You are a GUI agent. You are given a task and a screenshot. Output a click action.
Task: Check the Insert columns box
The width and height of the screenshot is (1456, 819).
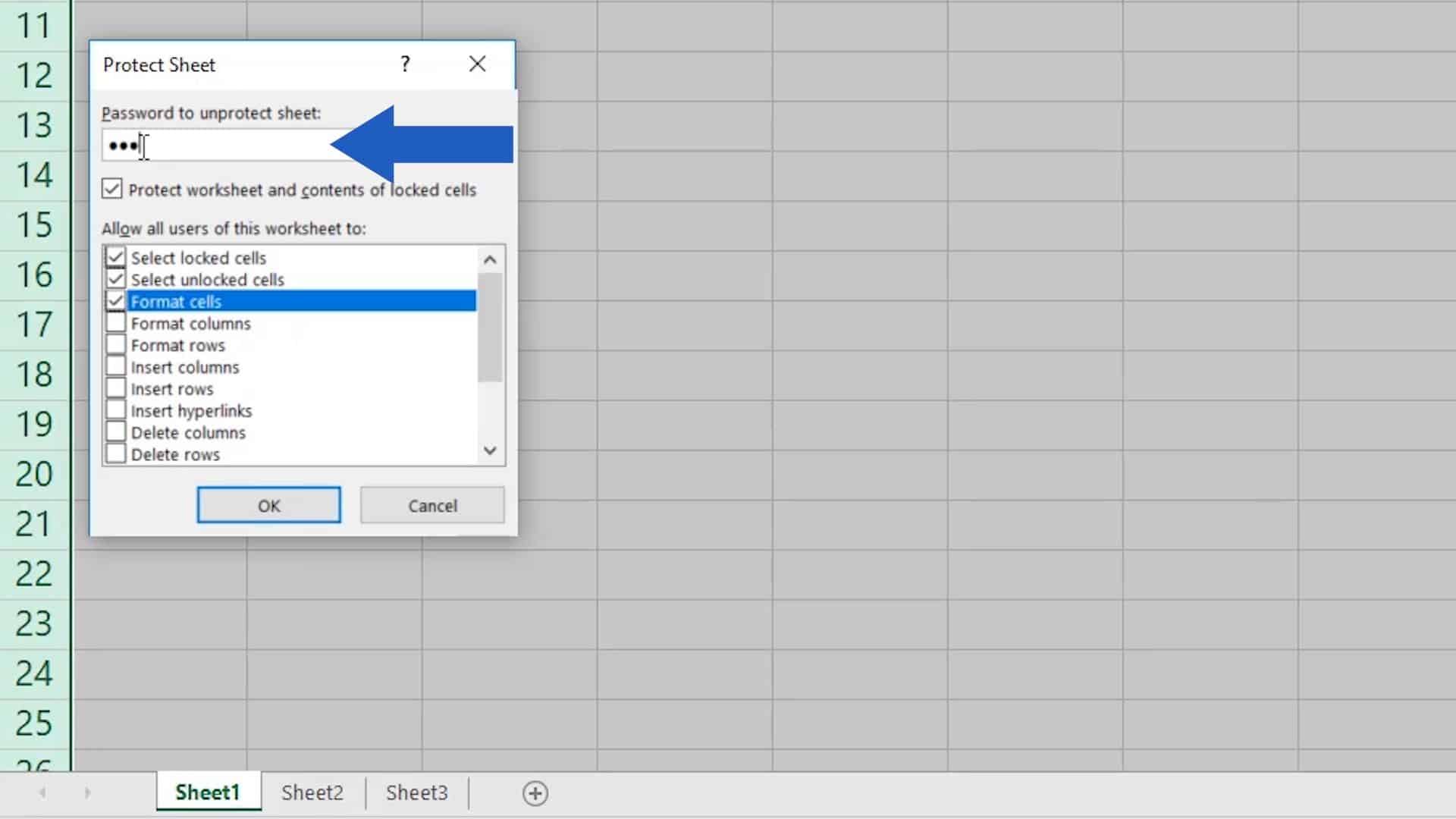[115, 367]
